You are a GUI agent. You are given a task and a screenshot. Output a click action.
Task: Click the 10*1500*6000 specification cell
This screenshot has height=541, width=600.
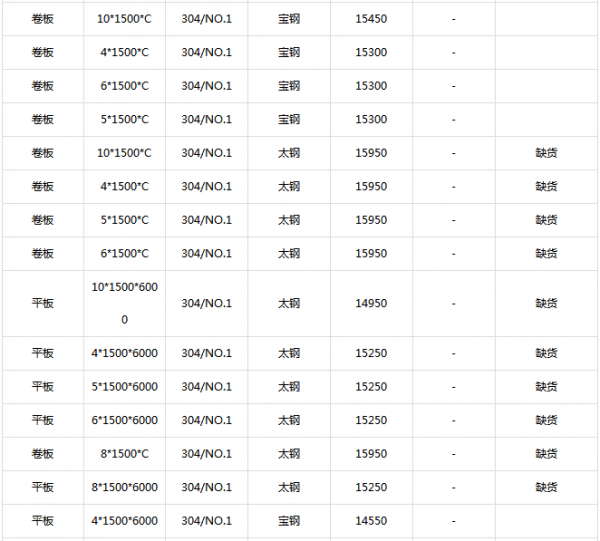click(124, 303)
